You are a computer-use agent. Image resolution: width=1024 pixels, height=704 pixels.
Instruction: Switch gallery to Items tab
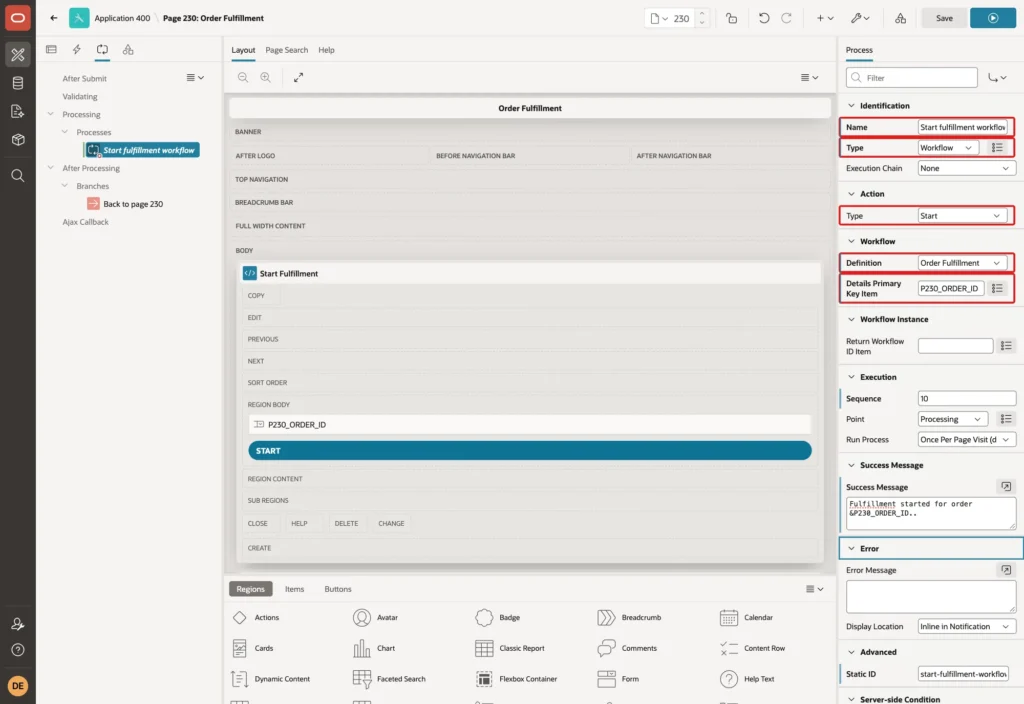pyautogui.click(x=295, y=589)
